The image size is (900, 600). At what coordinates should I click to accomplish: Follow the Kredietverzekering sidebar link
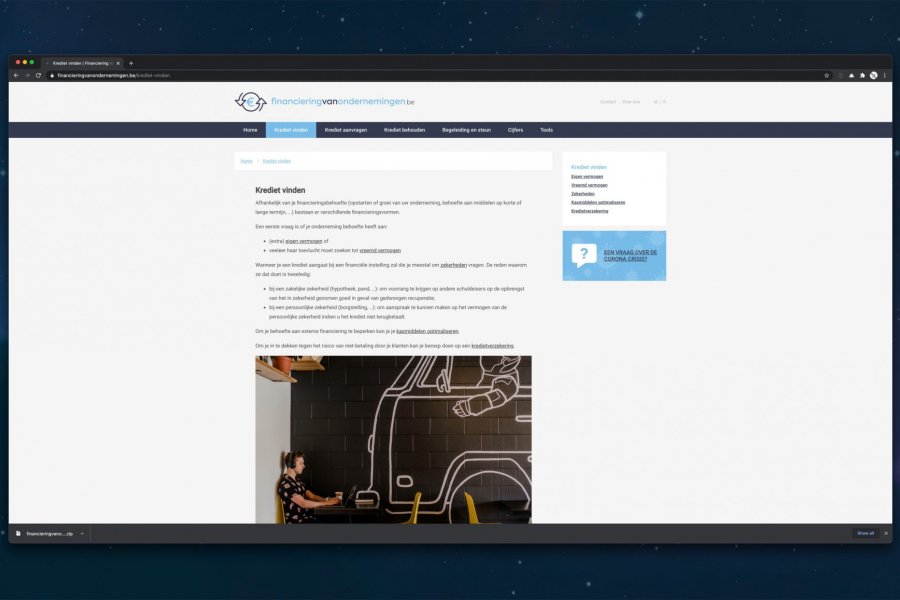click(x=590, y=211)
